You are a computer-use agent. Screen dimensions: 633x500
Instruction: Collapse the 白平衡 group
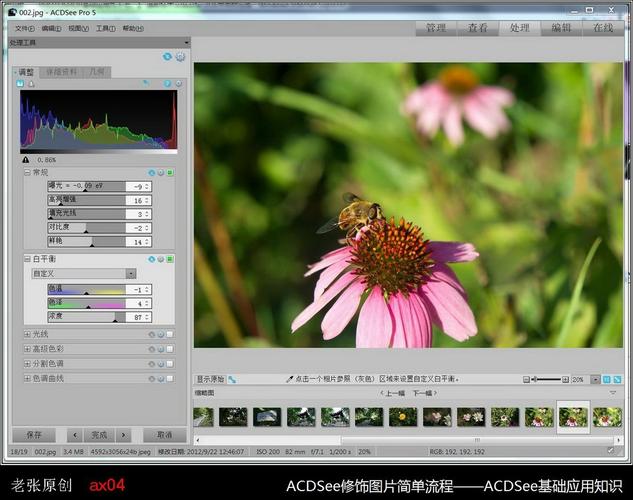pos(27,259)
